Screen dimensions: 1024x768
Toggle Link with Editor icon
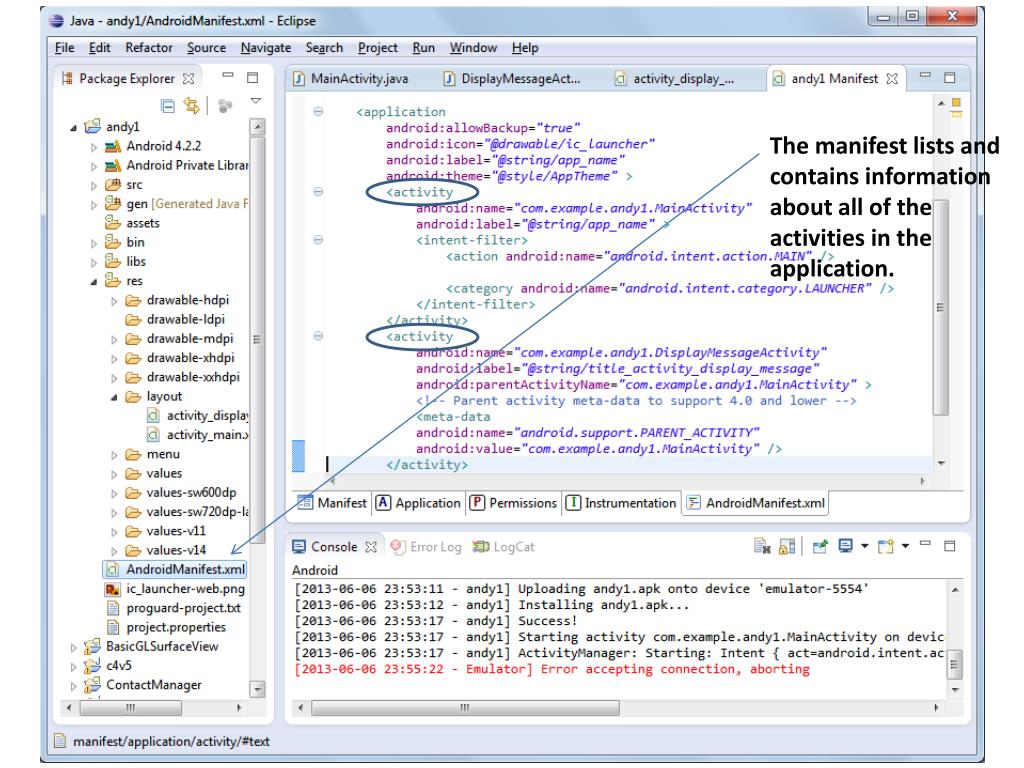coord(191,105)
